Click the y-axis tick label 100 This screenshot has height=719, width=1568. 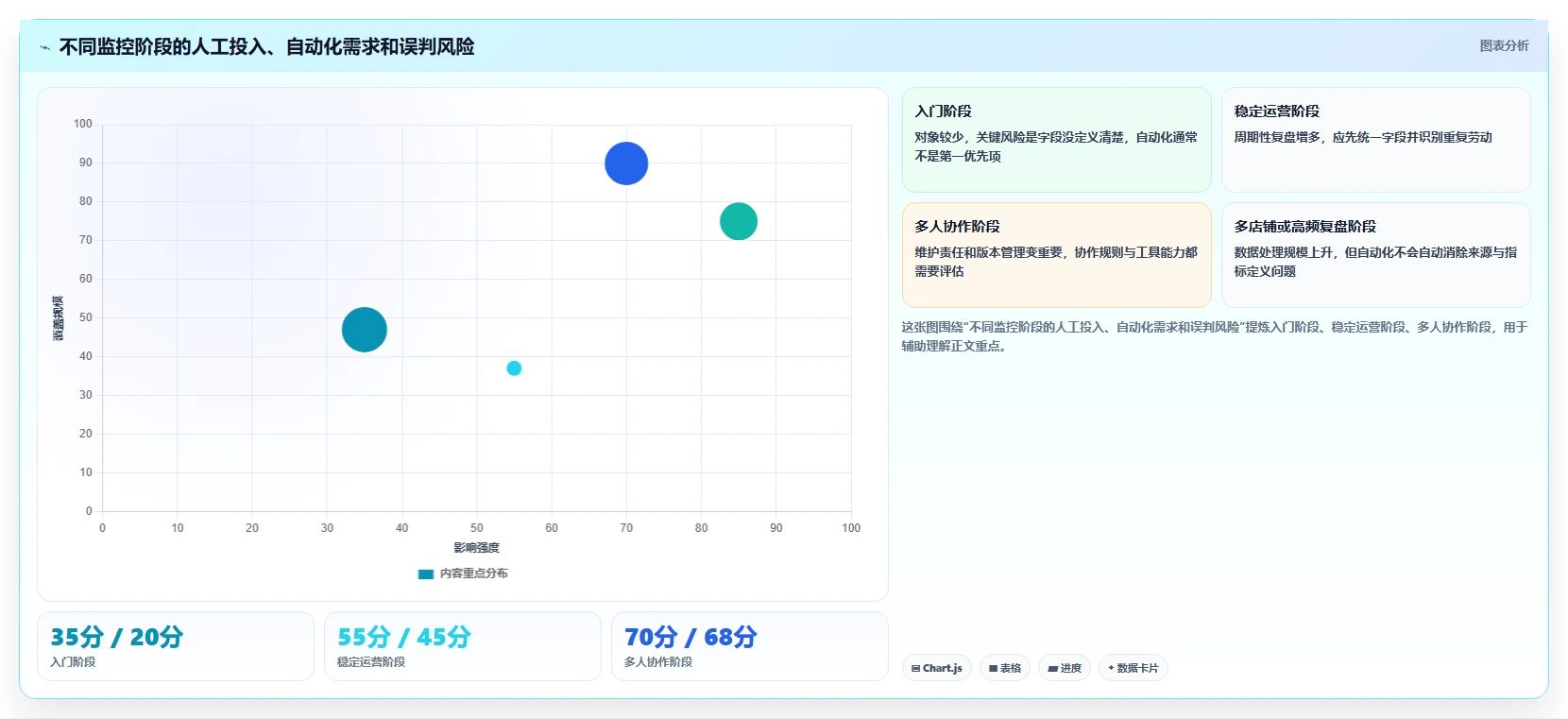click(x=83, y=124)
